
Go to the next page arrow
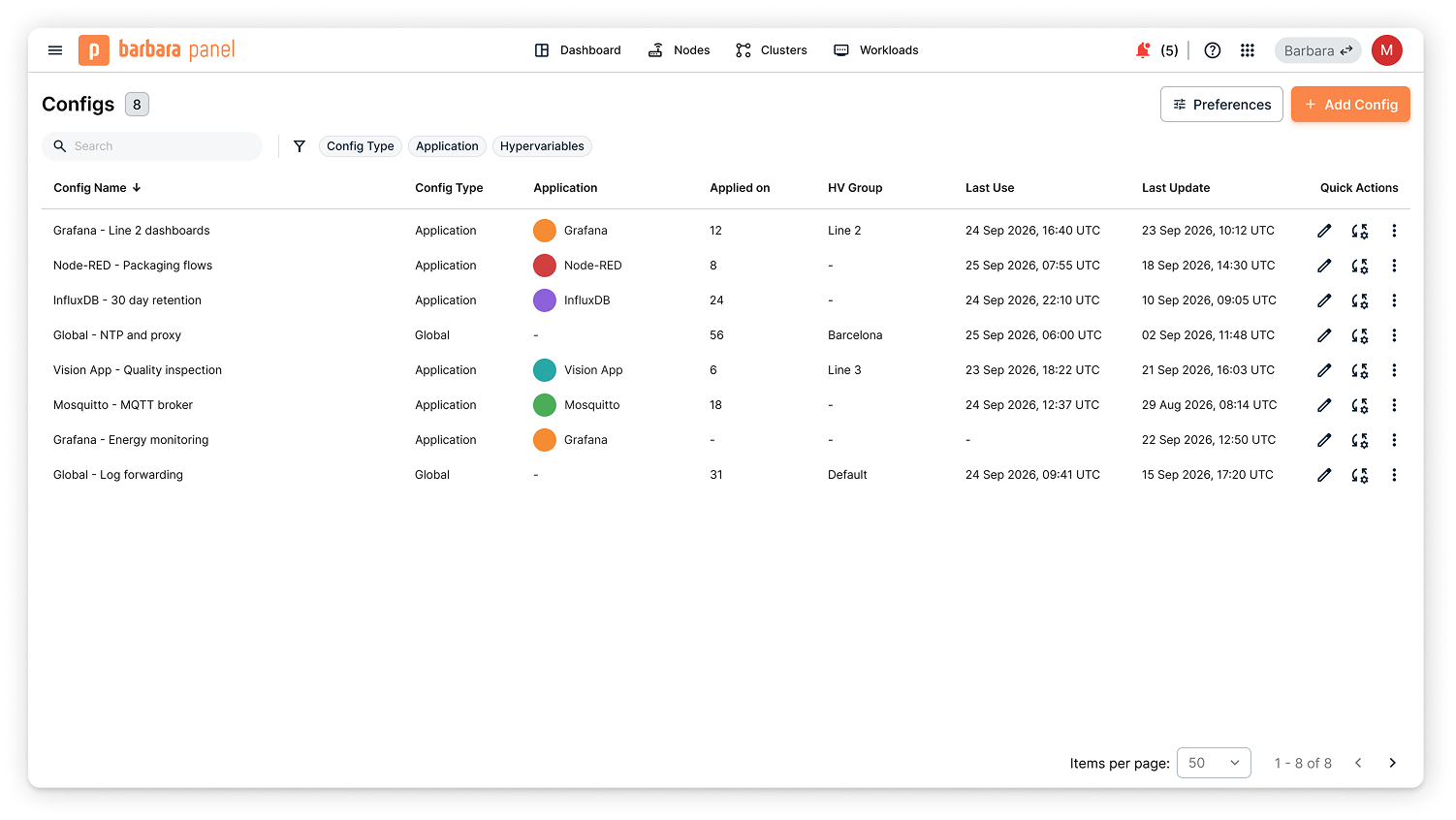[1393, 763]
